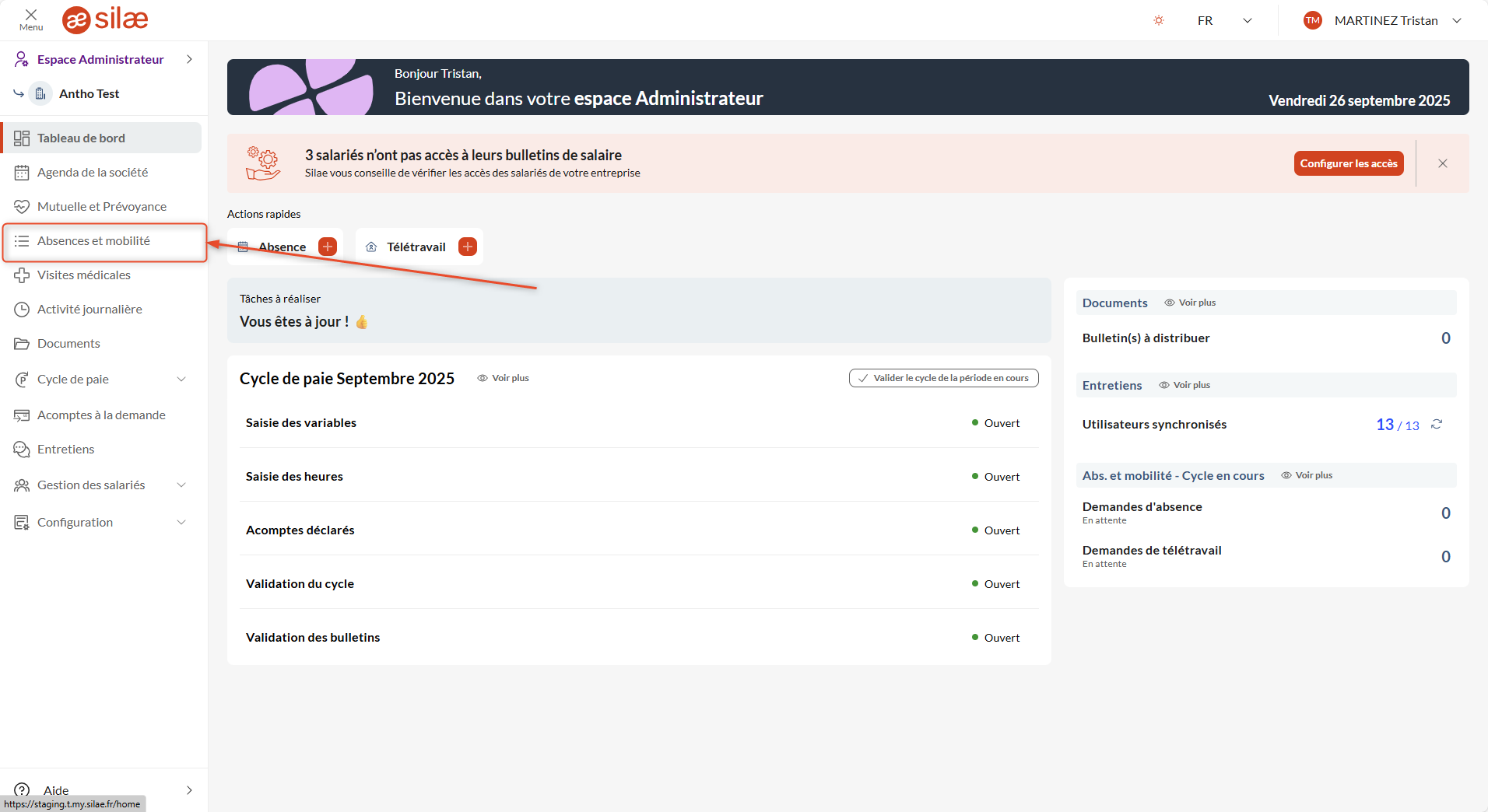Go to Agenda de la société

point(92,172)
